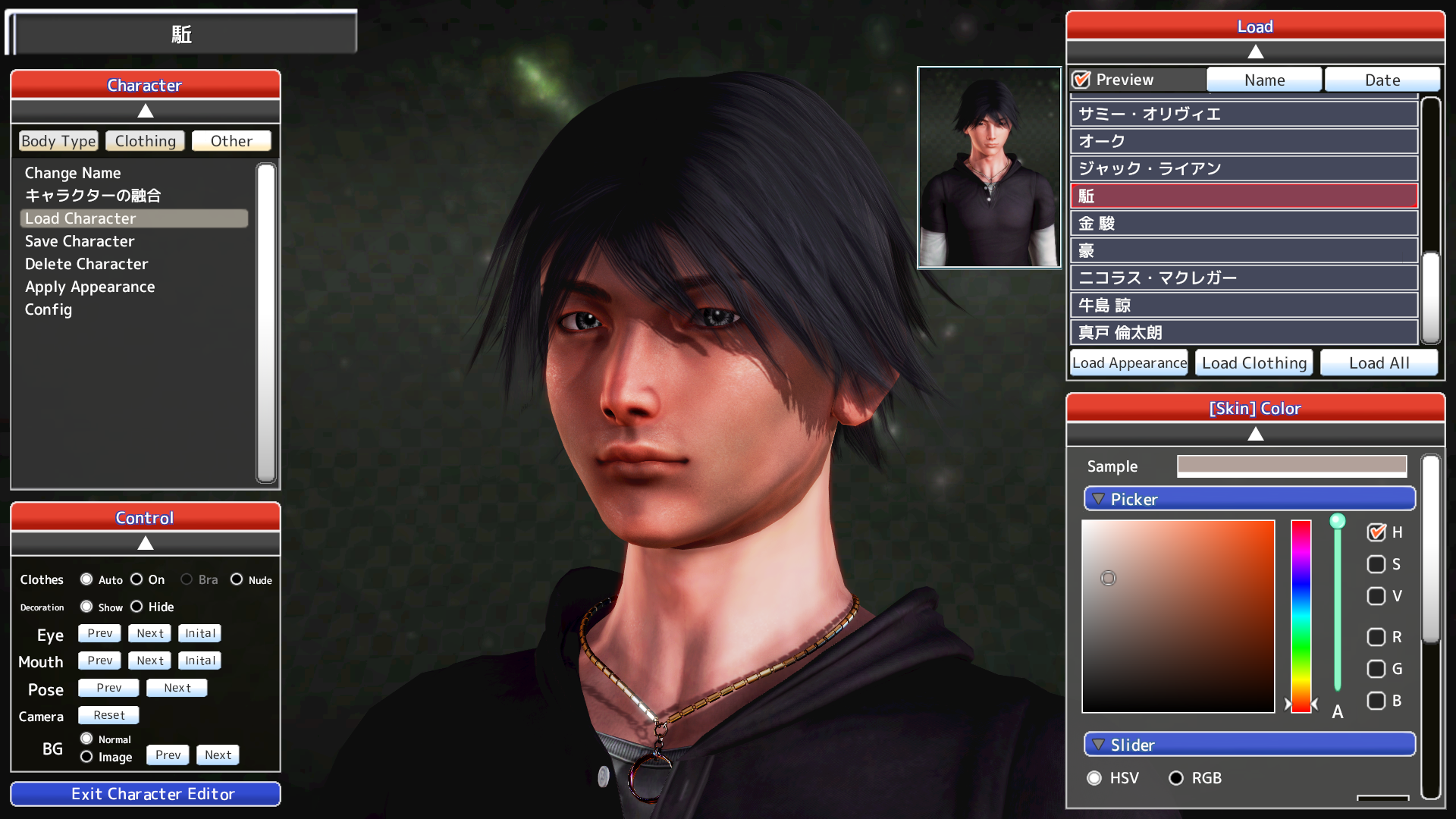Image resolution: width=1456 pixels, height=819 pixels.
Task: Click the character preview thumbnail
Action: [989, 168]
